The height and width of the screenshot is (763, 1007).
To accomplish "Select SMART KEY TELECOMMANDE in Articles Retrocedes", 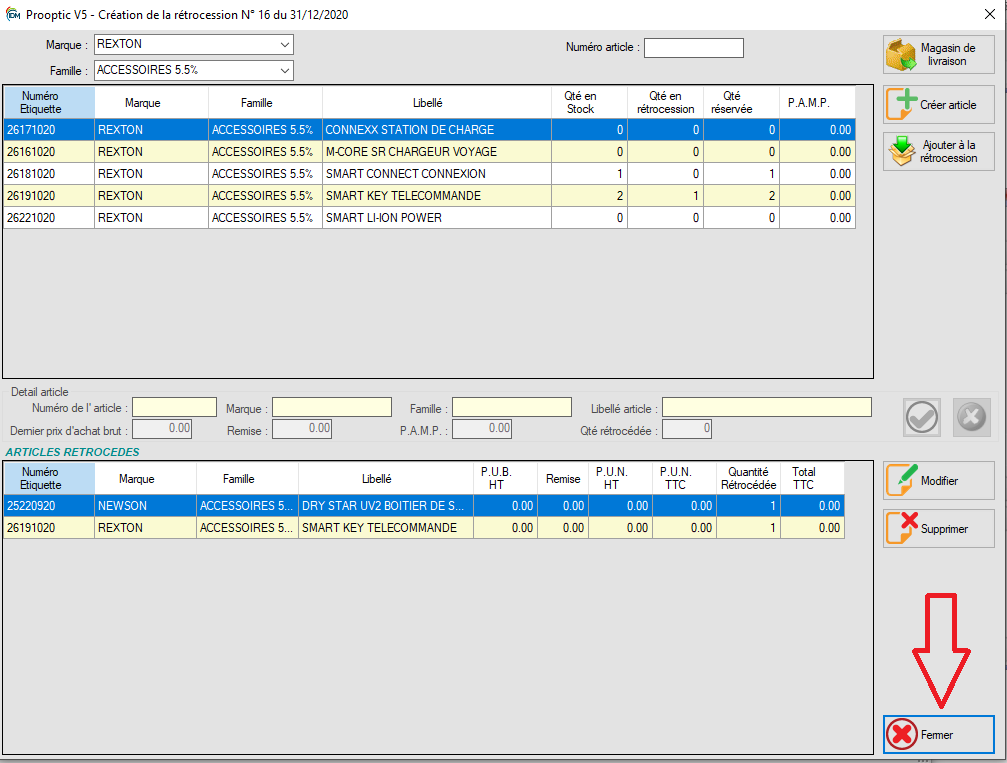I will pos(424,528).
